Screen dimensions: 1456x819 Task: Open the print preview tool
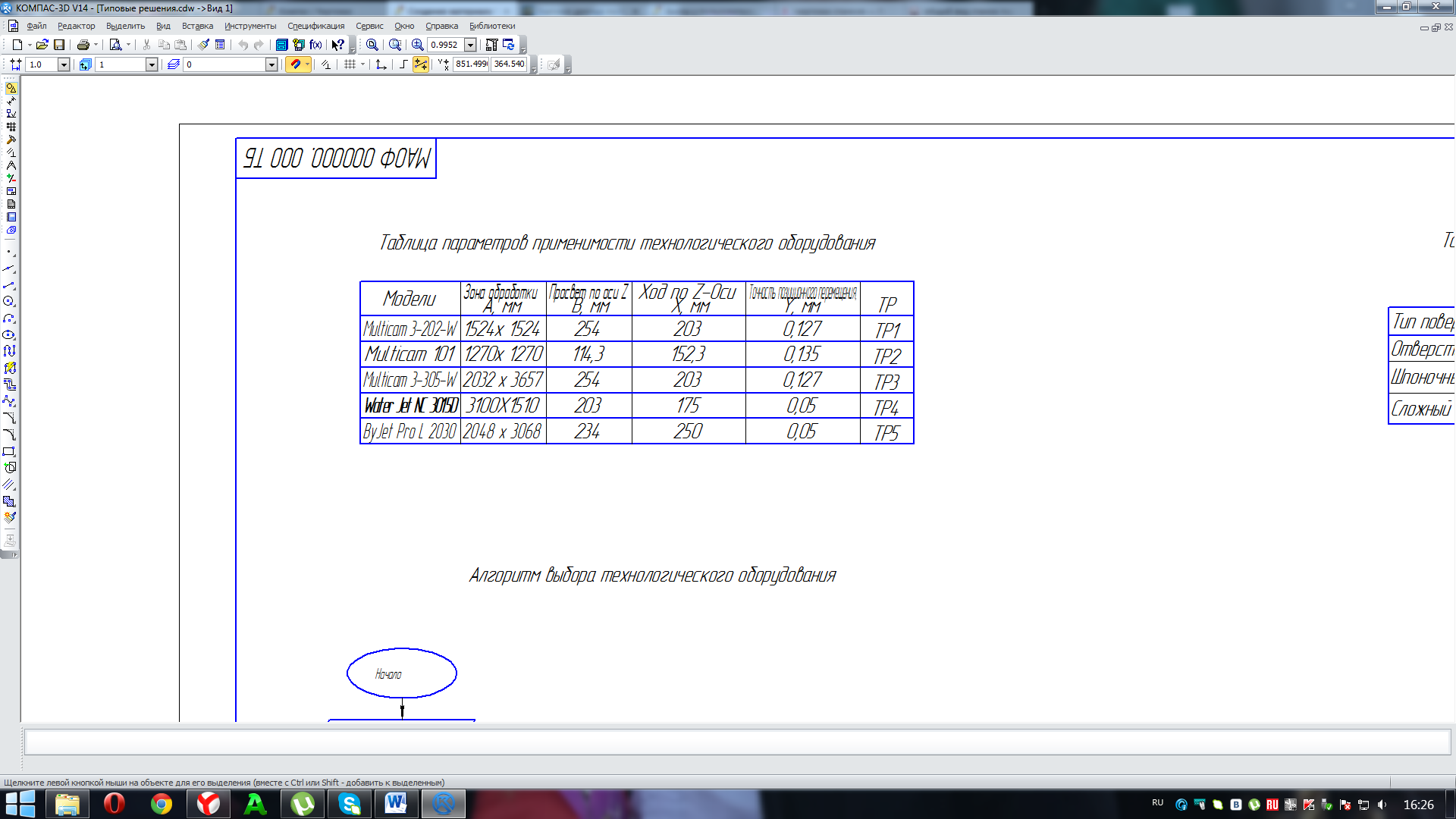point(115,45)
